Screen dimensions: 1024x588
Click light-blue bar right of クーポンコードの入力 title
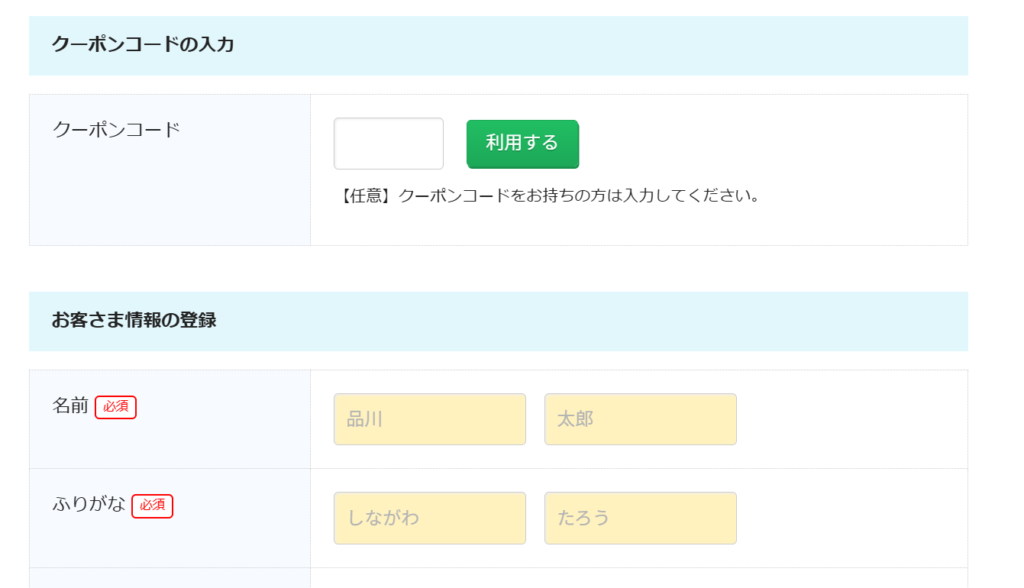(x=600, y=45)
